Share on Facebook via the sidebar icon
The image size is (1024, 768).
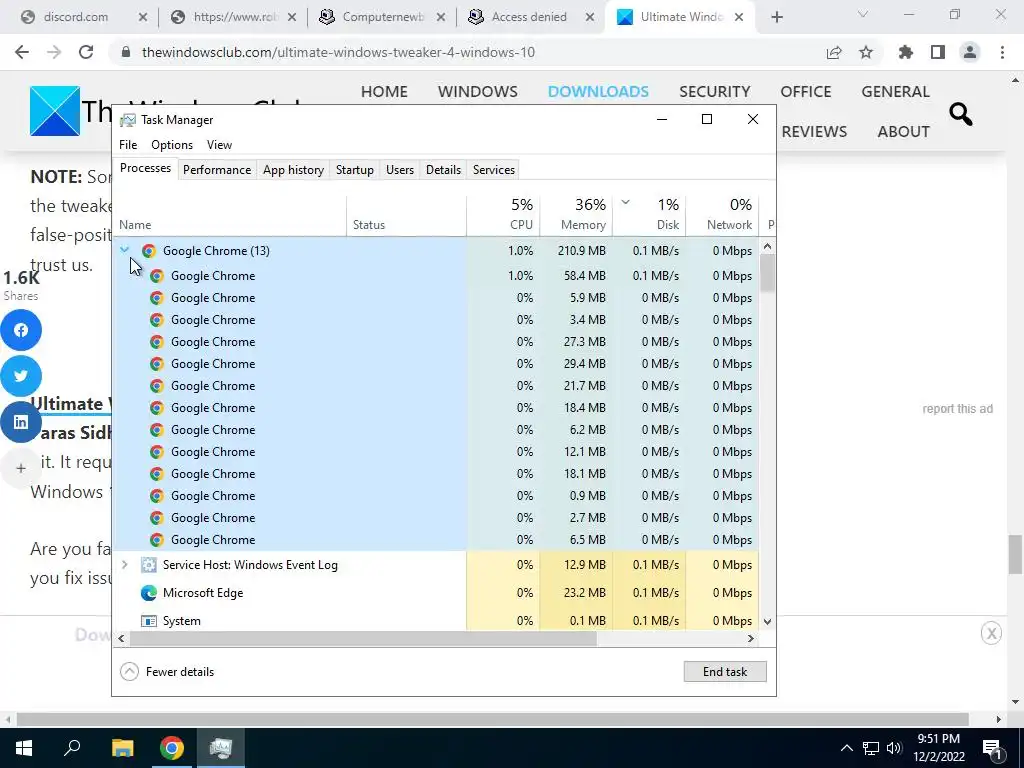pyautogui.click(x=21, y=330)
